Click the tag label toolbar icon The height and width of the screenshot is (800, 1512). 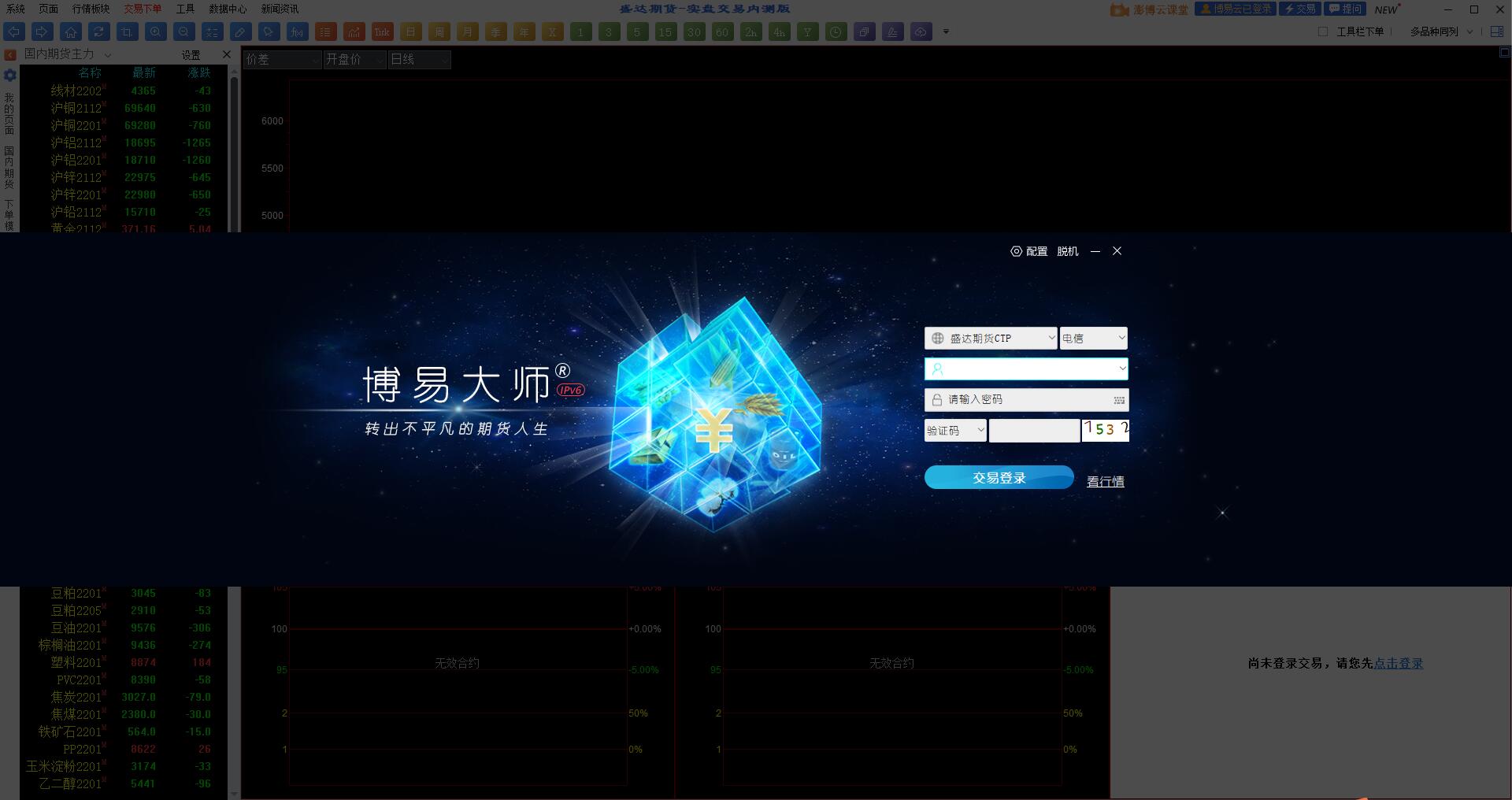tap(269, 31)
